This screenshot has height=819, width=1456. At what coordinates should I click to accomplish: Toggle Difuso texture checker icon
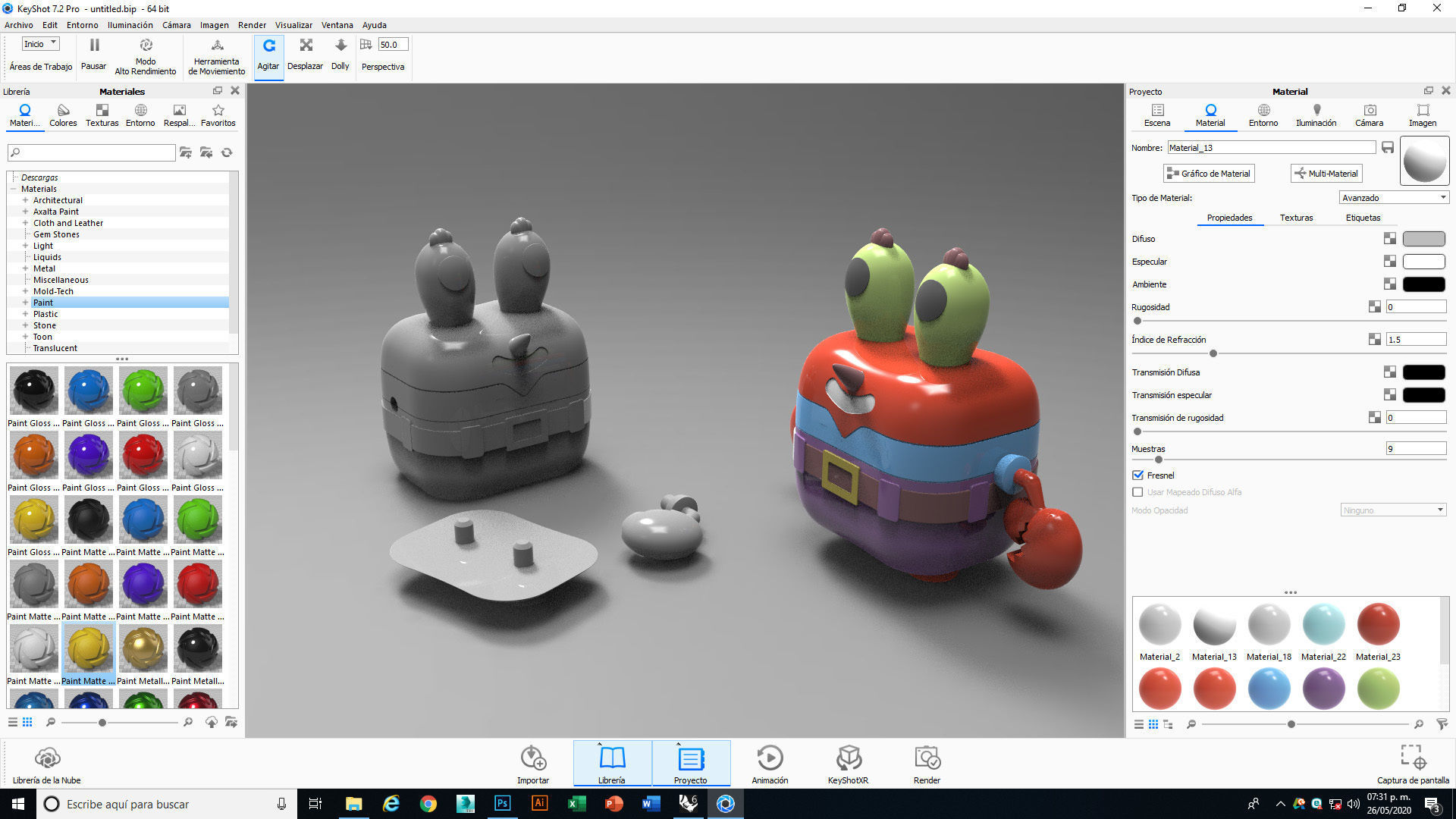pyautogui.click(x=1390, y=239)
